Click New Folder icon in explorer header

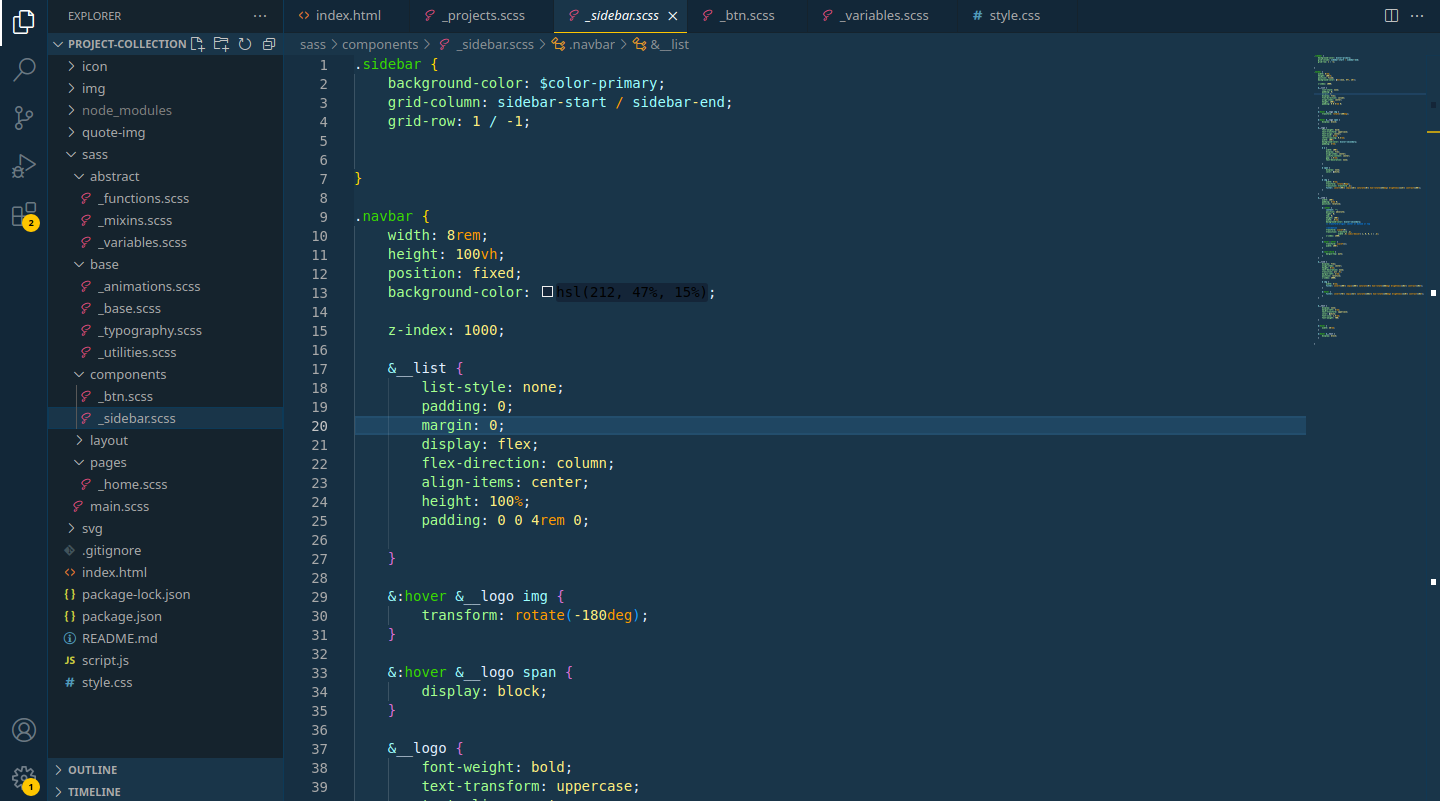[x=221, y=44]
